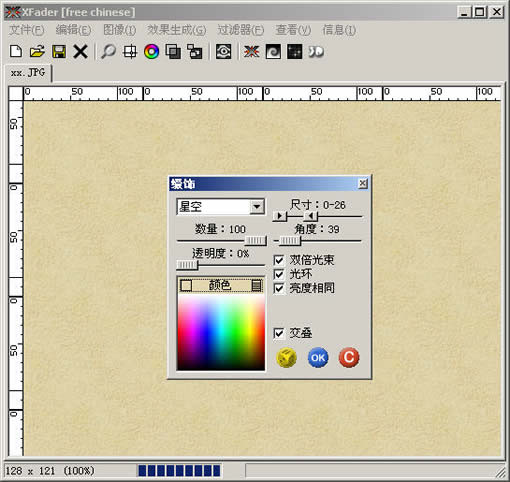This screenshot has width=510, height=482.
Task: Click the spiral swirl effect icon
Action: (x=273, y=52)
